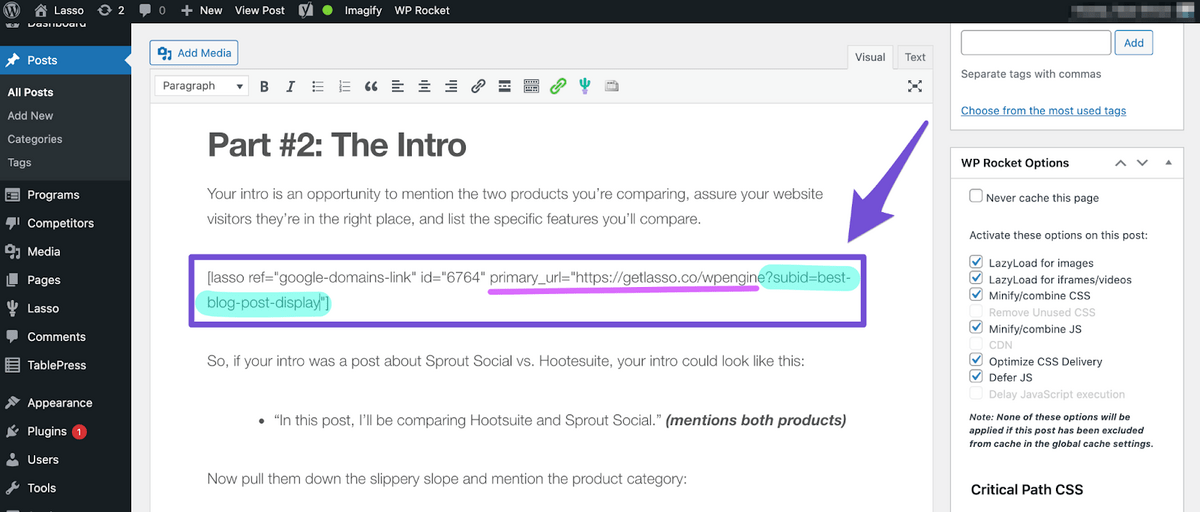Toggle Minify/combine JS checkbox
1200x512 pixels.
tap(976, 328)
